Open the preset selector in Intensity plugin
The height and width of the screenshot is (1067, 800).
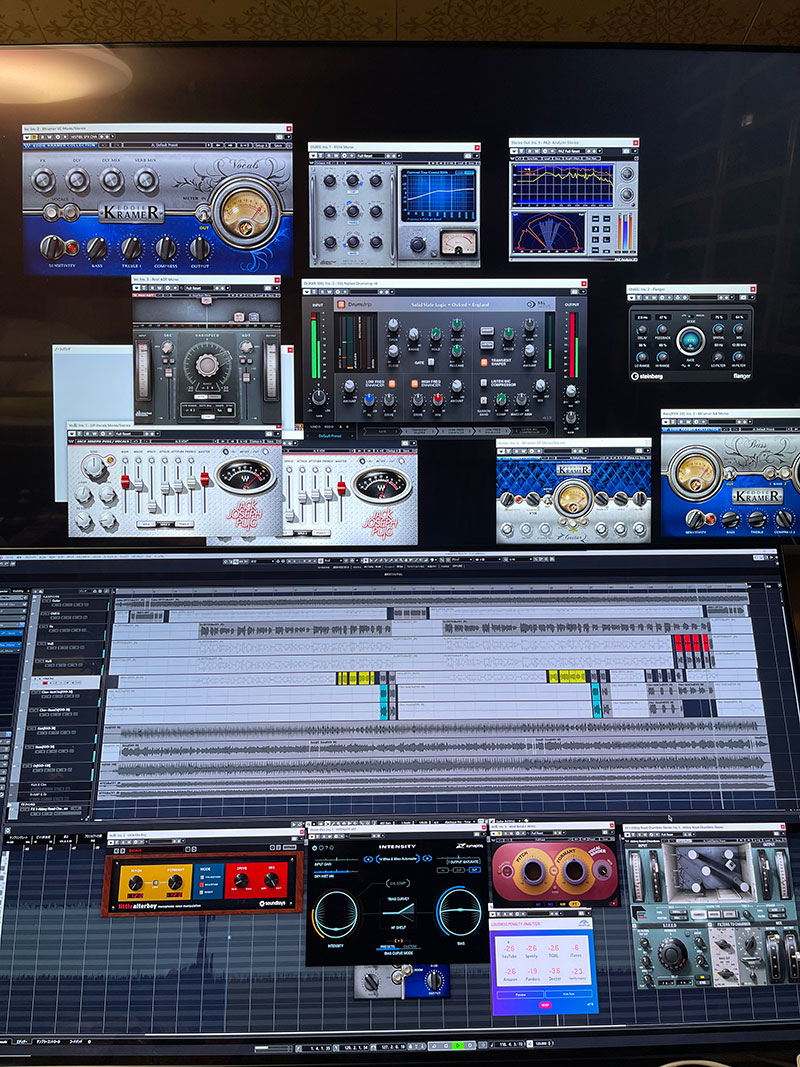coord(398,859)
